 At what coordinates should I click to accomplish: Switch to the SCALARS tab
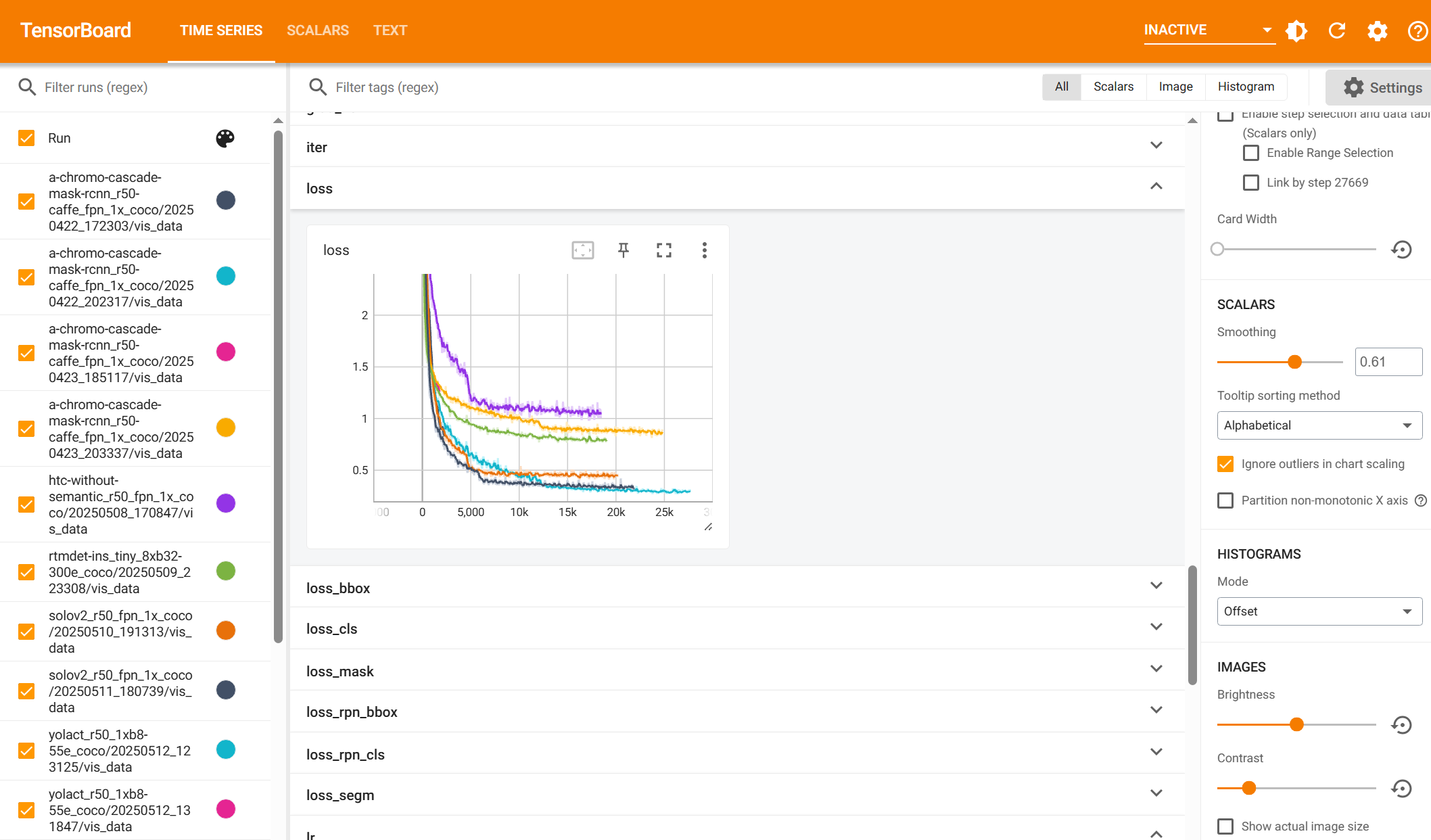coord(318,30)
